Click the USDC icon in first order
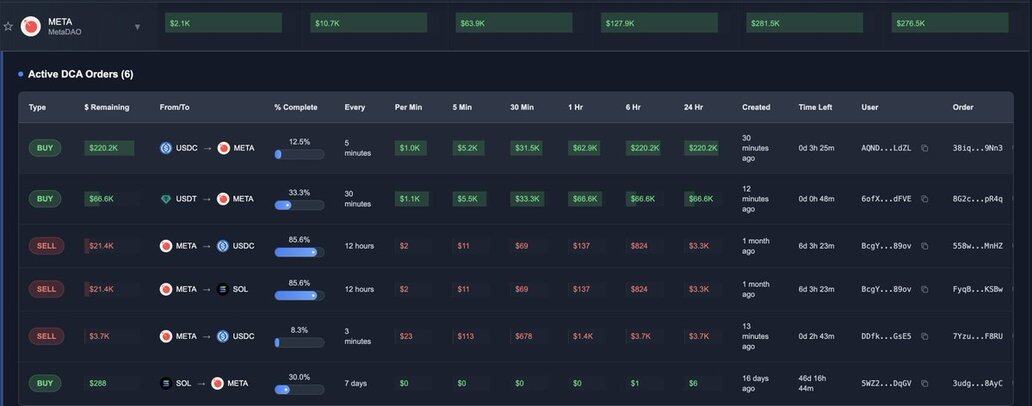This screenshot has width=1032, height=406. [x=166, y=148]
